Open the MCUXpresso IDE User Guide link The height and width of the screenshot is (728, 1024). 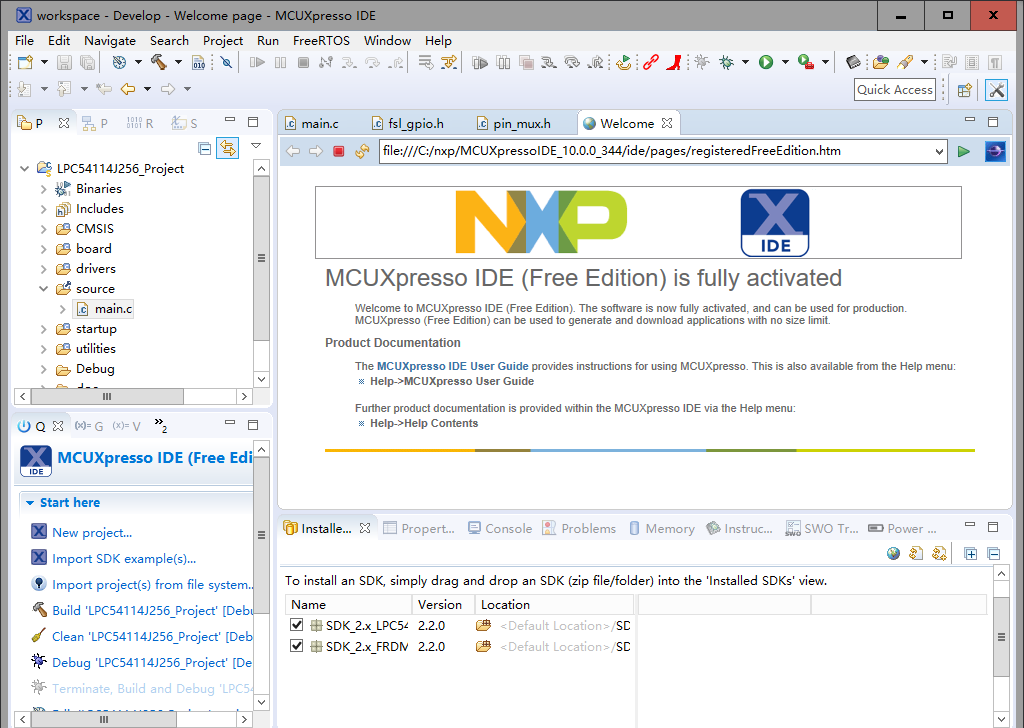click(x=453, y=366)
